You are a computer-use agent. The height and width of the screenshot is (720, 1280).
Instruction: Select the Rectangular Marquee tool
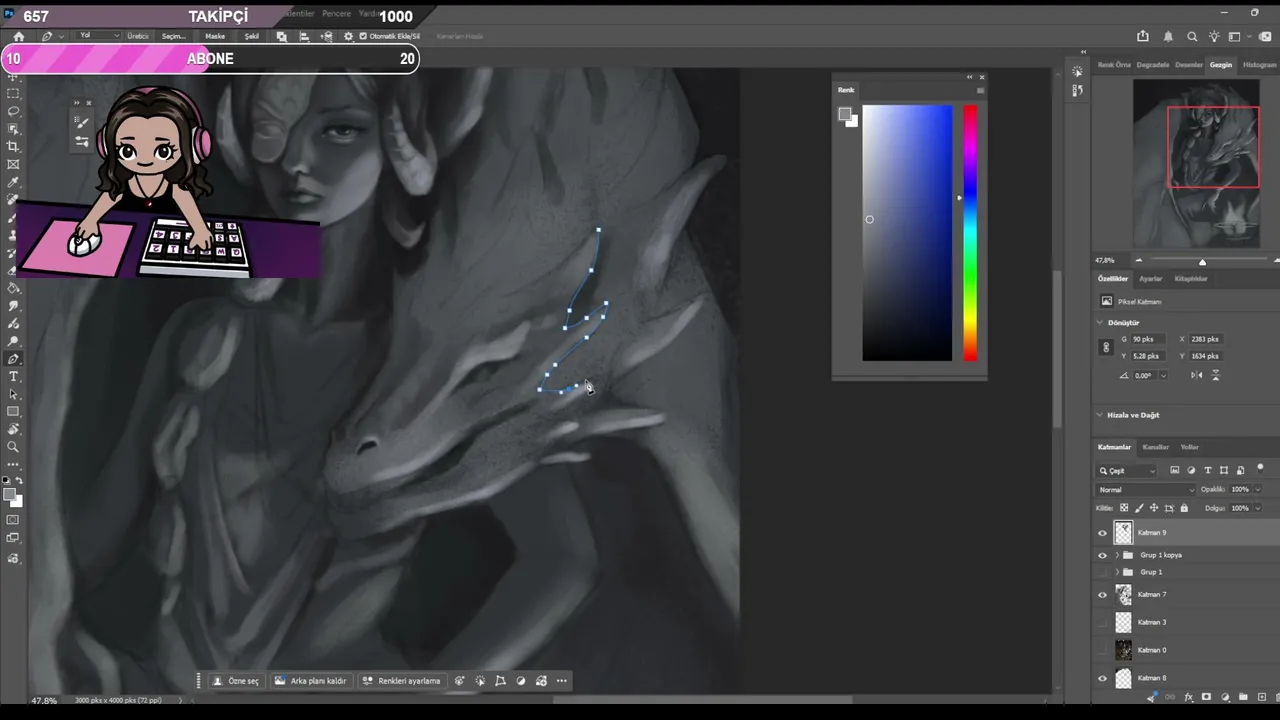click(13, 93)
